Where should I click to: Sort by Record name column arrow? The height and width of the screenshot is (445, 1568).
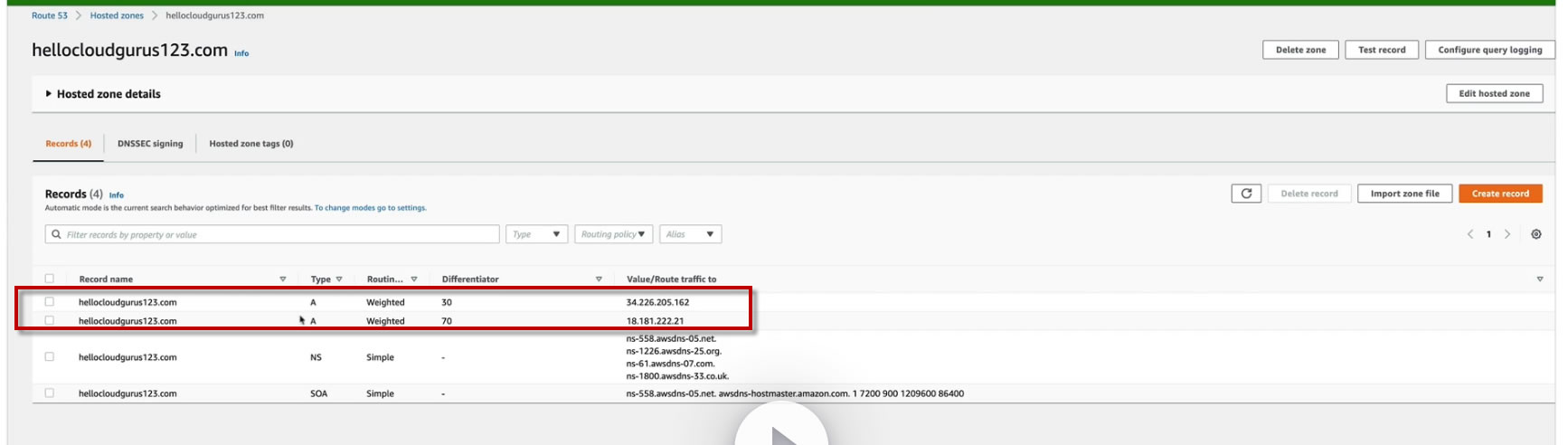(x=283, y=279)
